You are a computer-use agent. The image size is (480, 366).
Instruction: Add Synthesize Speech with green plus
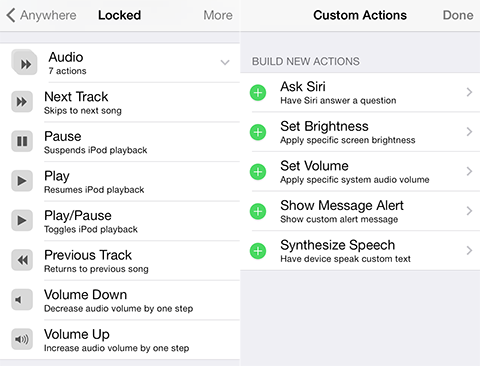point(258,251)
